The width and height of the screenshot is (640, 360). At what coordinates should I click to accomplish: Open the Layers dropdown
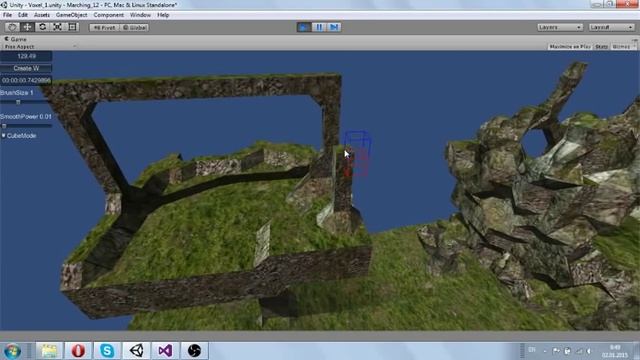coord(560,27)
